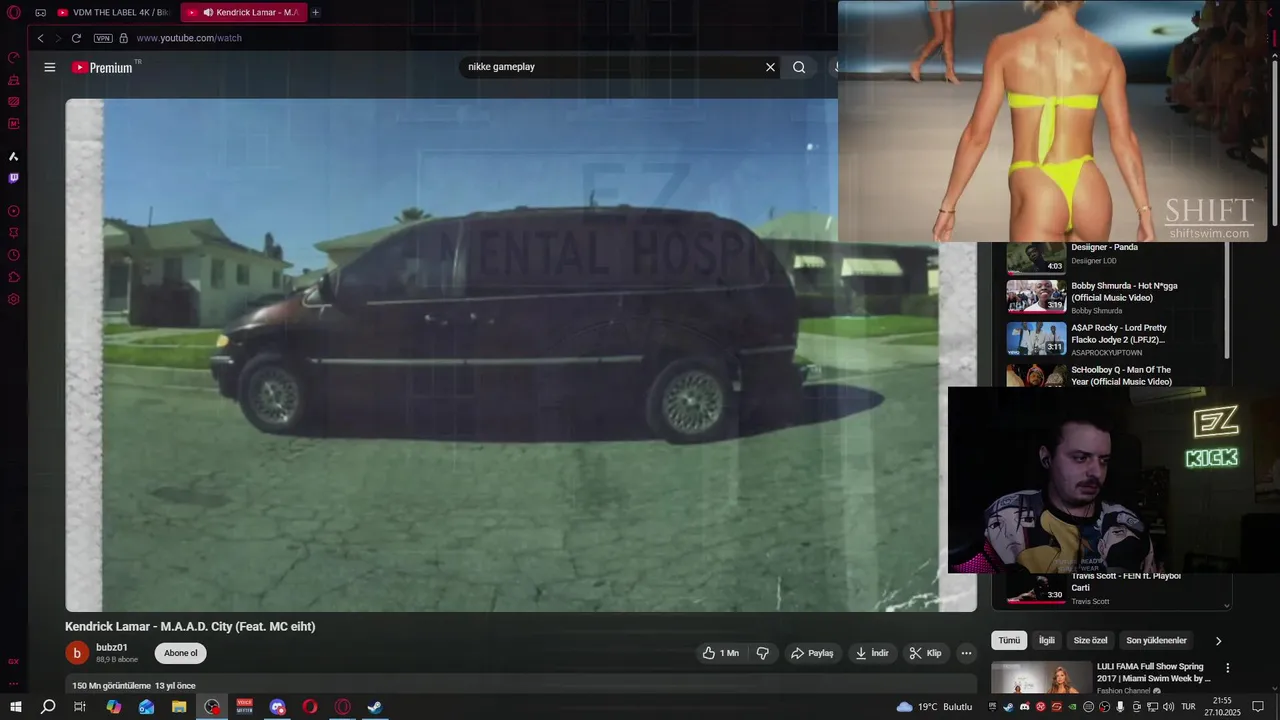Clear the search query with X
Viewport: 1280px width, 720px height.
[770, 67]
